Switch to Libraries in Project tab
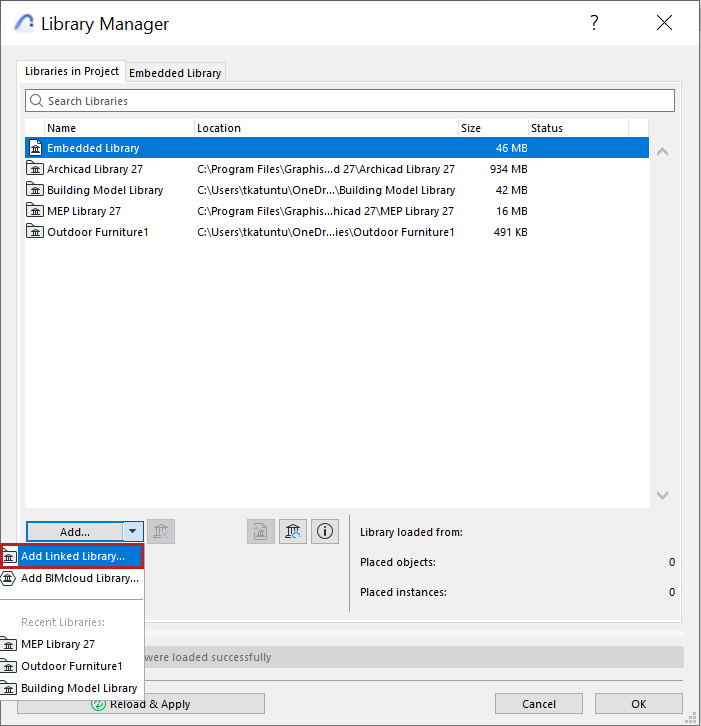Image resolution: width=701 pixels, height=726 pixels. (71, 71)
